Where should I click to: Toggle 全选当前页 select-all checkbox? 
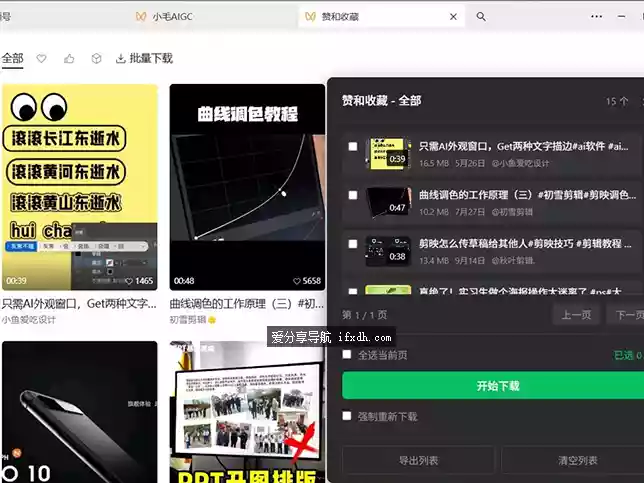click(347, 354)
